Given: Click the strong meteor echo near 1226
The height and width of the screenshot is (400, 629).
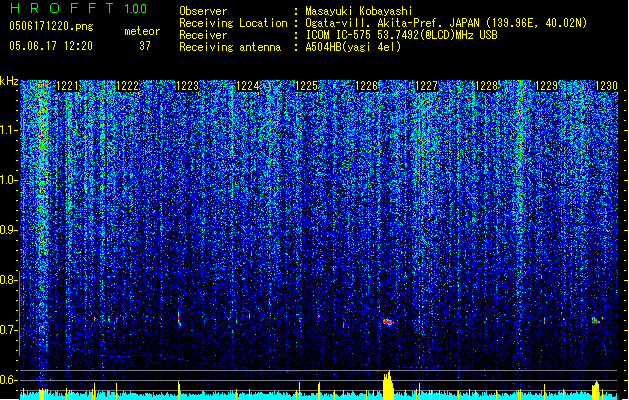Looking at the screenshot, I should point(388,322).
